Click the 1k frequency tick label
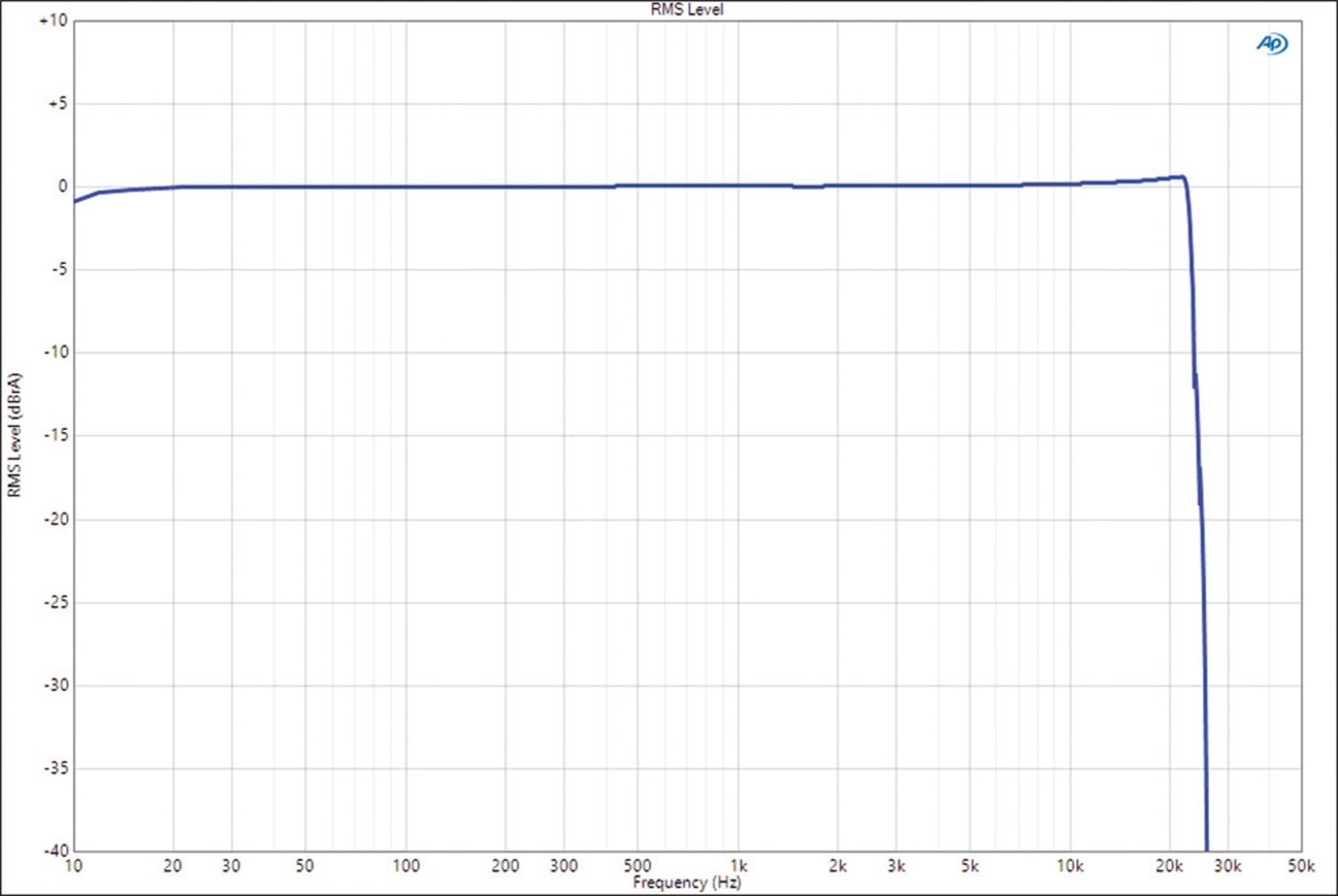The height and width of the screenshot is (896, 1338). click(x=739, y=866)
